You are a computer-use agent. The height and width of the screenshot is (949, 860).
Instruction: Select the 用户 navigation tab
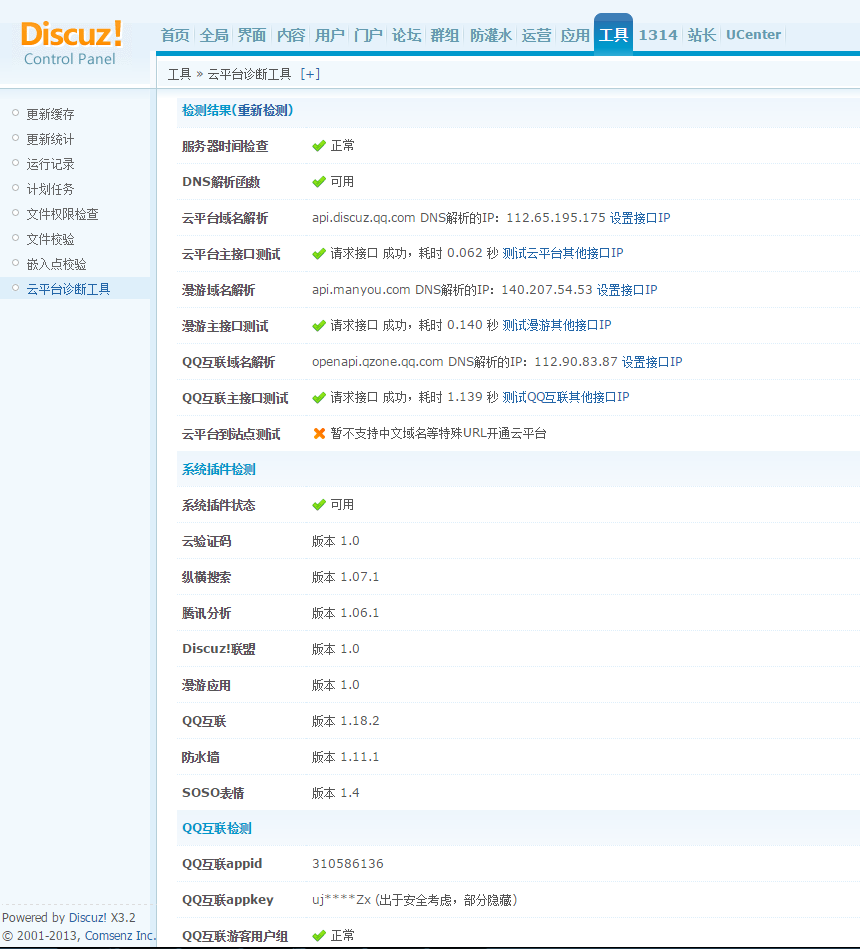[x=329, y=35]
